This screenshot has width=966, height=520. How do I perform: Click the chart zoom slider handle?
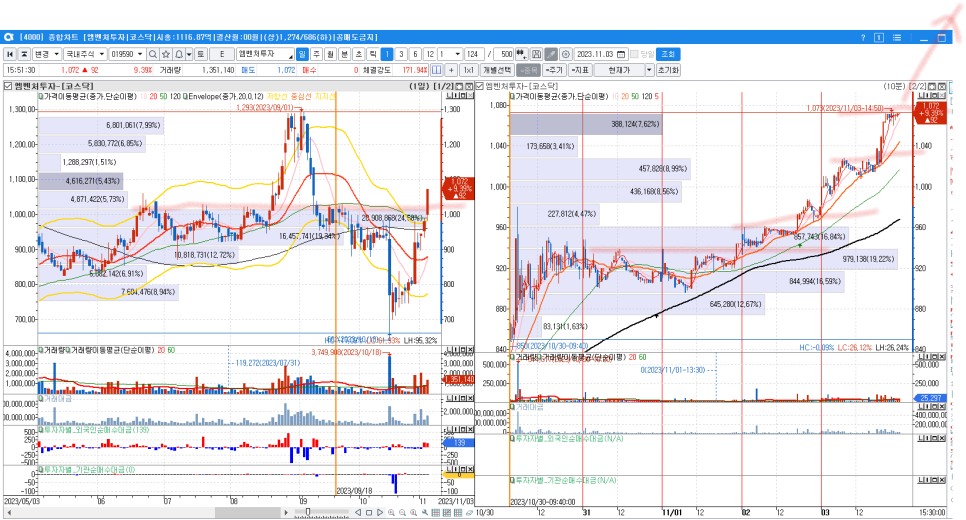click(x=308, y=512)
